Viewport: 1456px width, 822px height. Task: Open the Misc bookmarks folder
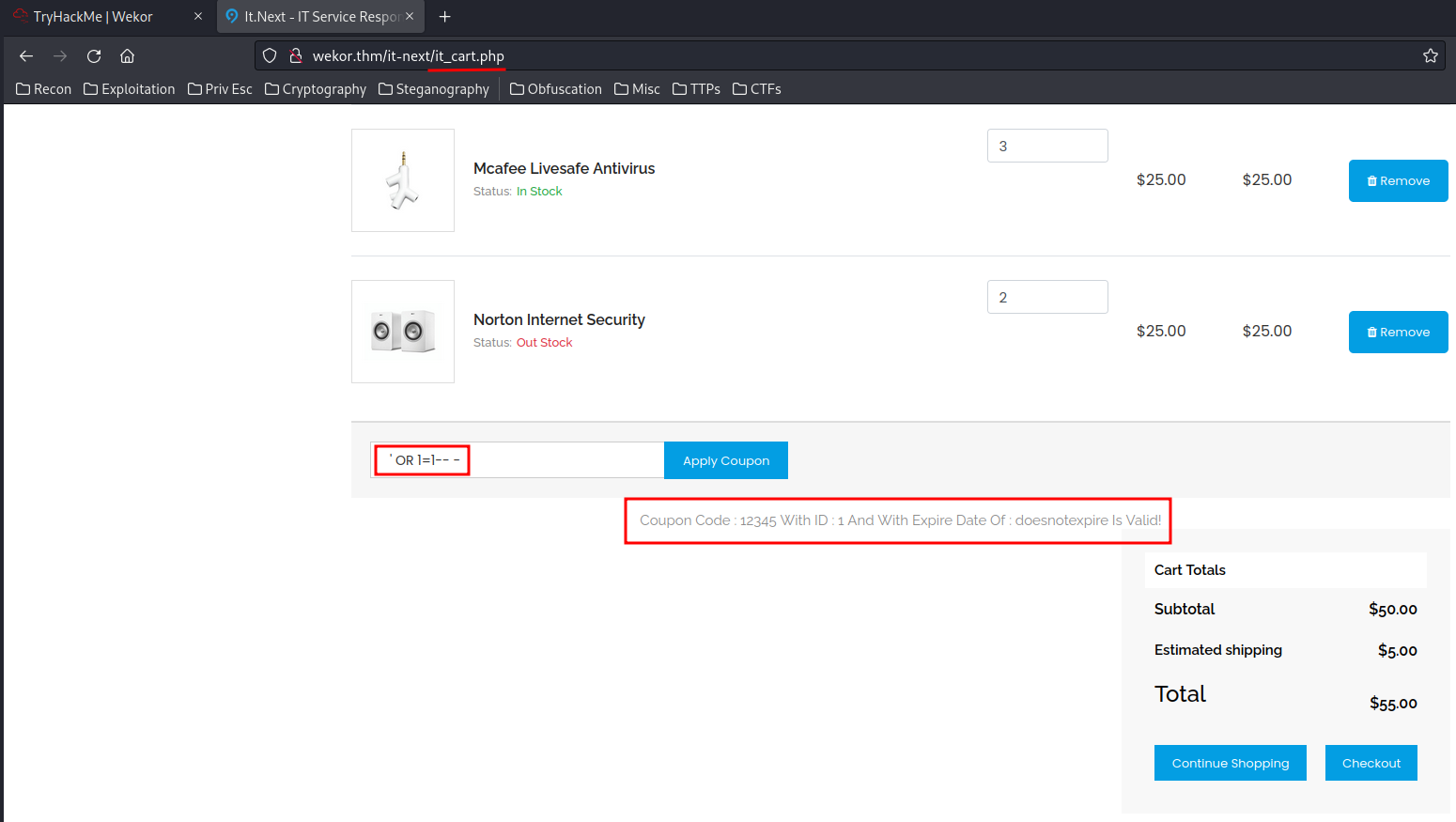coord(637,89)
